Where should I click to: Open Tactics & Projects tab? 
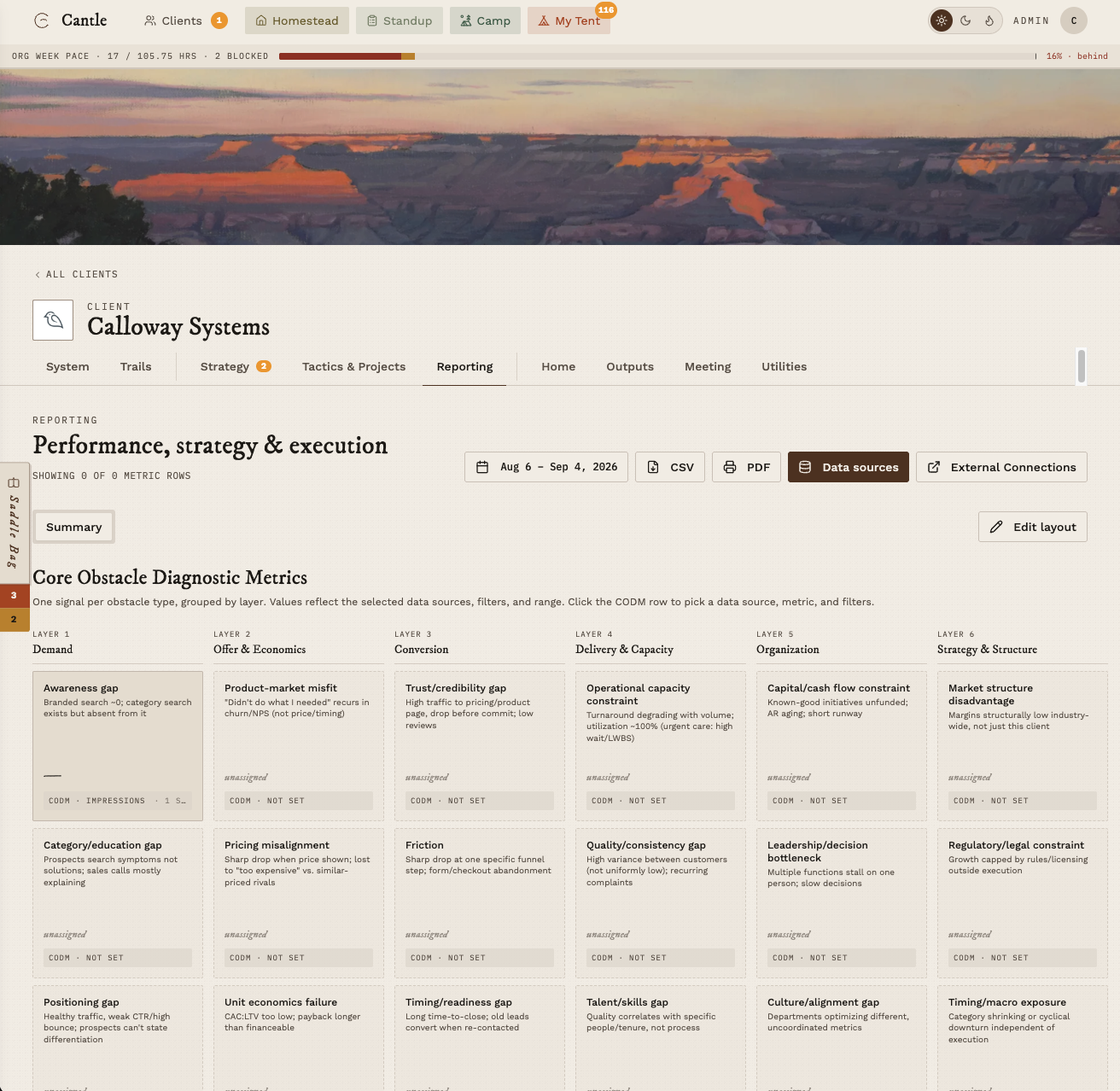(353, 366)
